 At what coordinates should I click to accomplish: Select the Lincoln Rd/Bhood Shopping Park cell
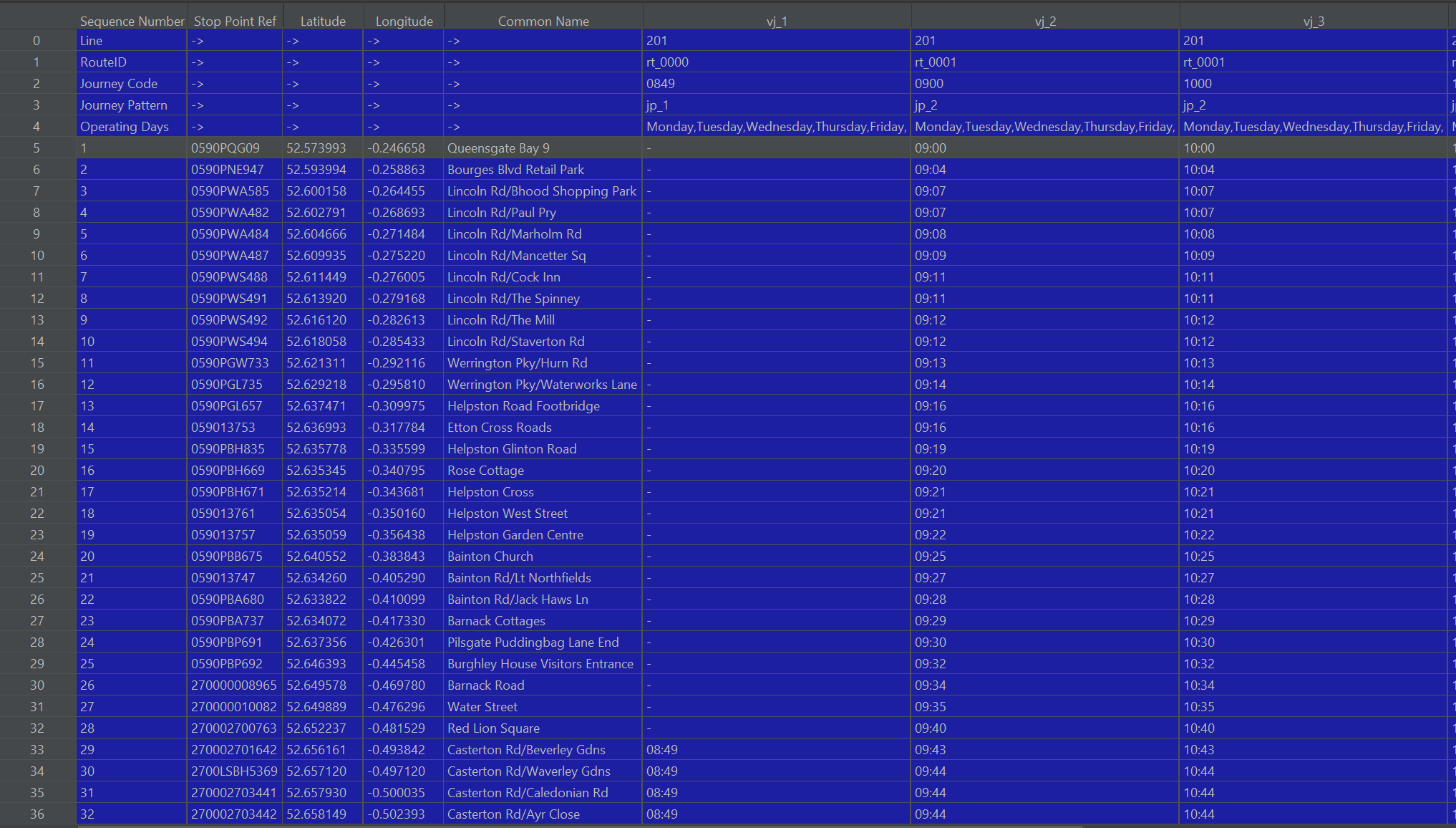tap(543, 191)
